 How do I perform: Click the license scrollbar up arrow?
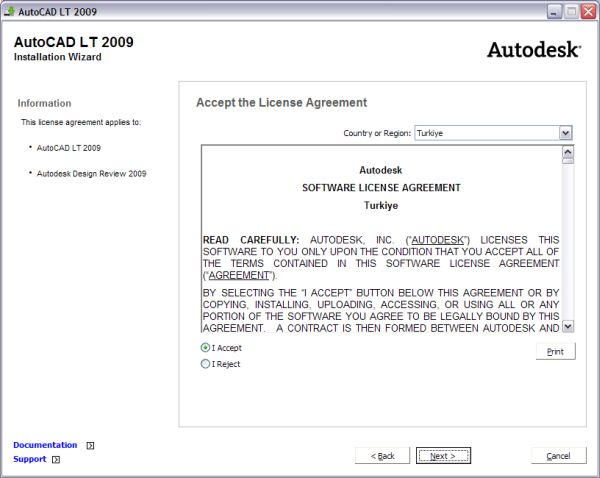tap(568, 152)
